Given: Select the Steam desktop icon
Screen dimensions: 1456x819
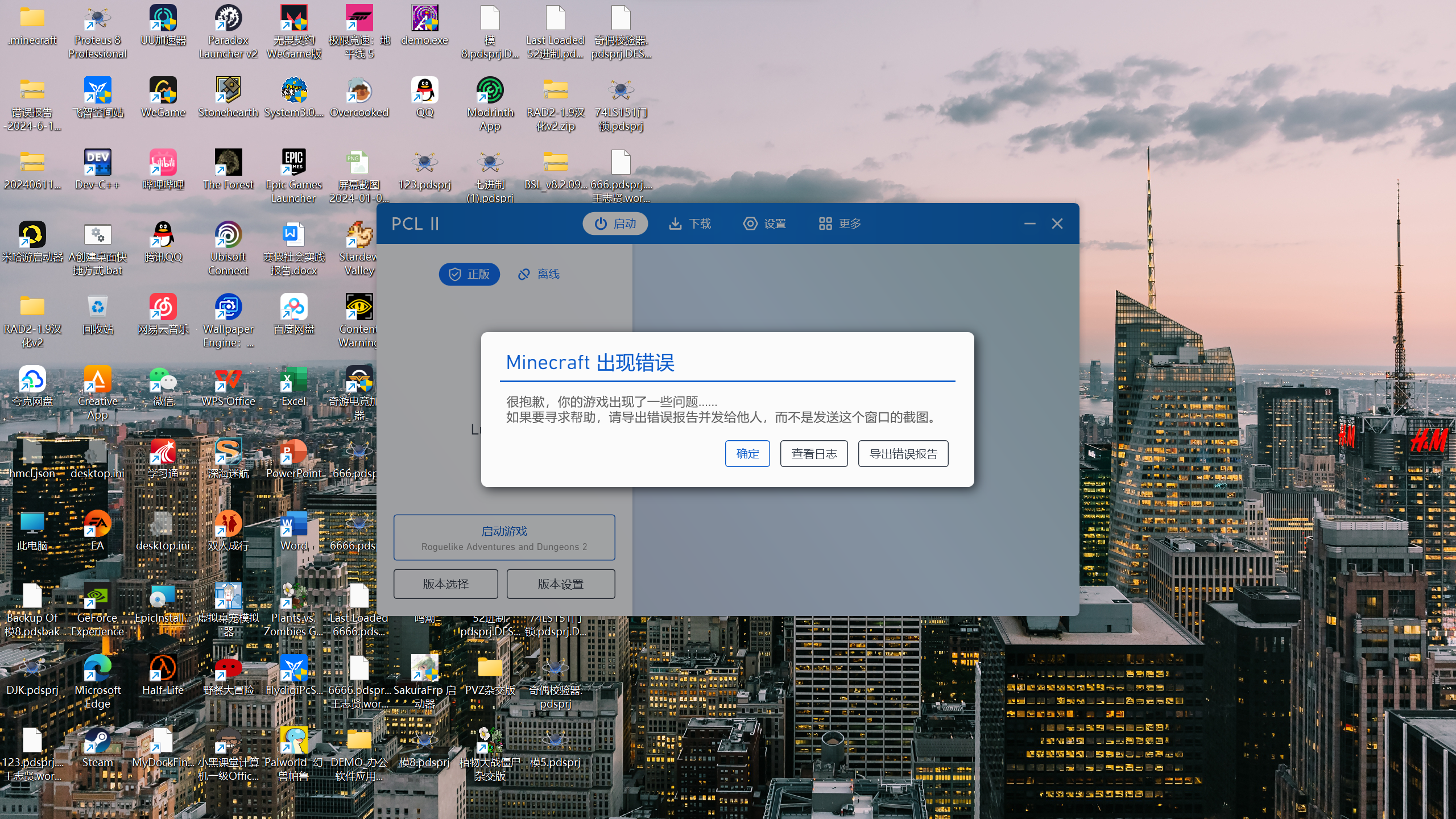Looking at the screenshot, I should click(98, 748).
